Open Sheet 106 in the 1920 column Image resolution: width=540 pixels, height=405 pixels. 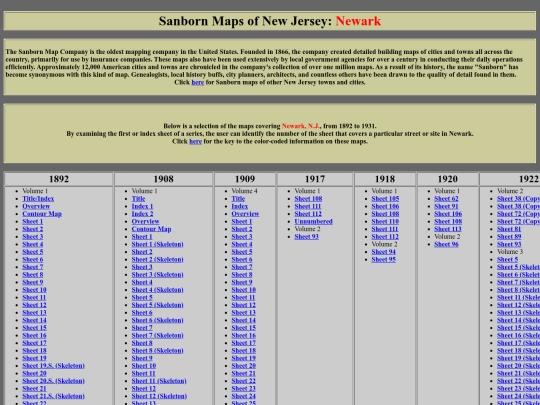coord(448,214)
